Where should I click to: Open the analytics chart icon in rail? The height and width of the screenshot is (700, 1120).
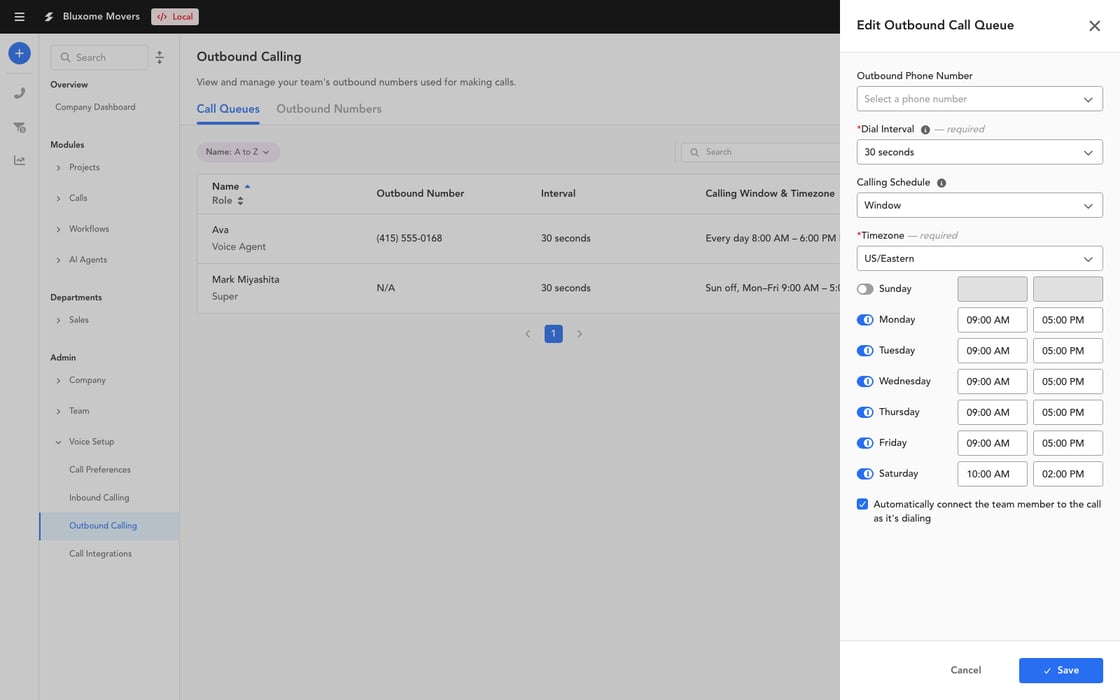click(19, 161)
